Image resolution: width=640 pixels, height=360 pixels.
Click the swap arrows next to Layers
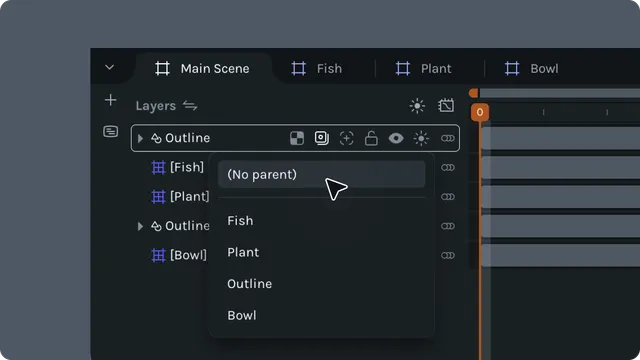[x=190, y=106]
